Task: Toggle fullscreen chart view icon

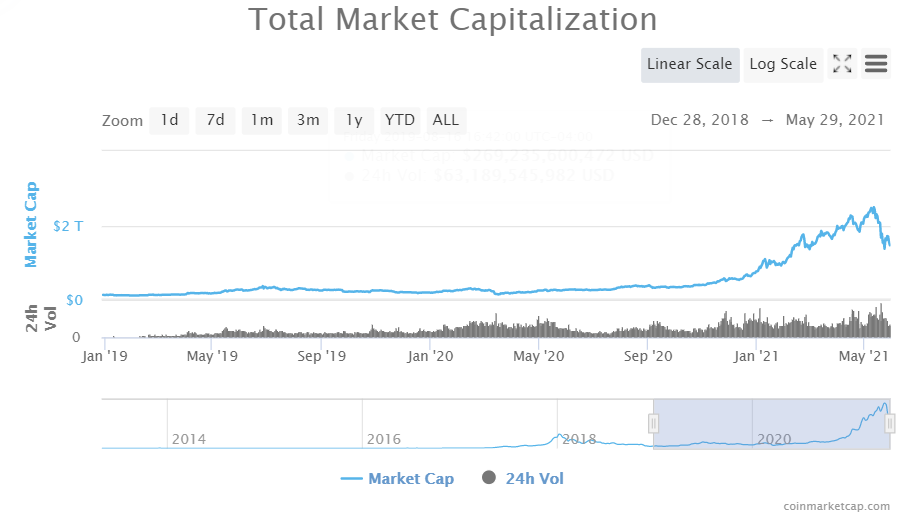Action: pyautogui.click(x=842, y=64)
